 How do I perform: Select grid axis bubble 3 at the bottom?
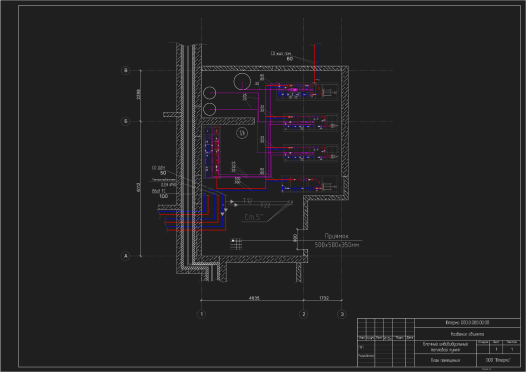click(x=342, y=314)
